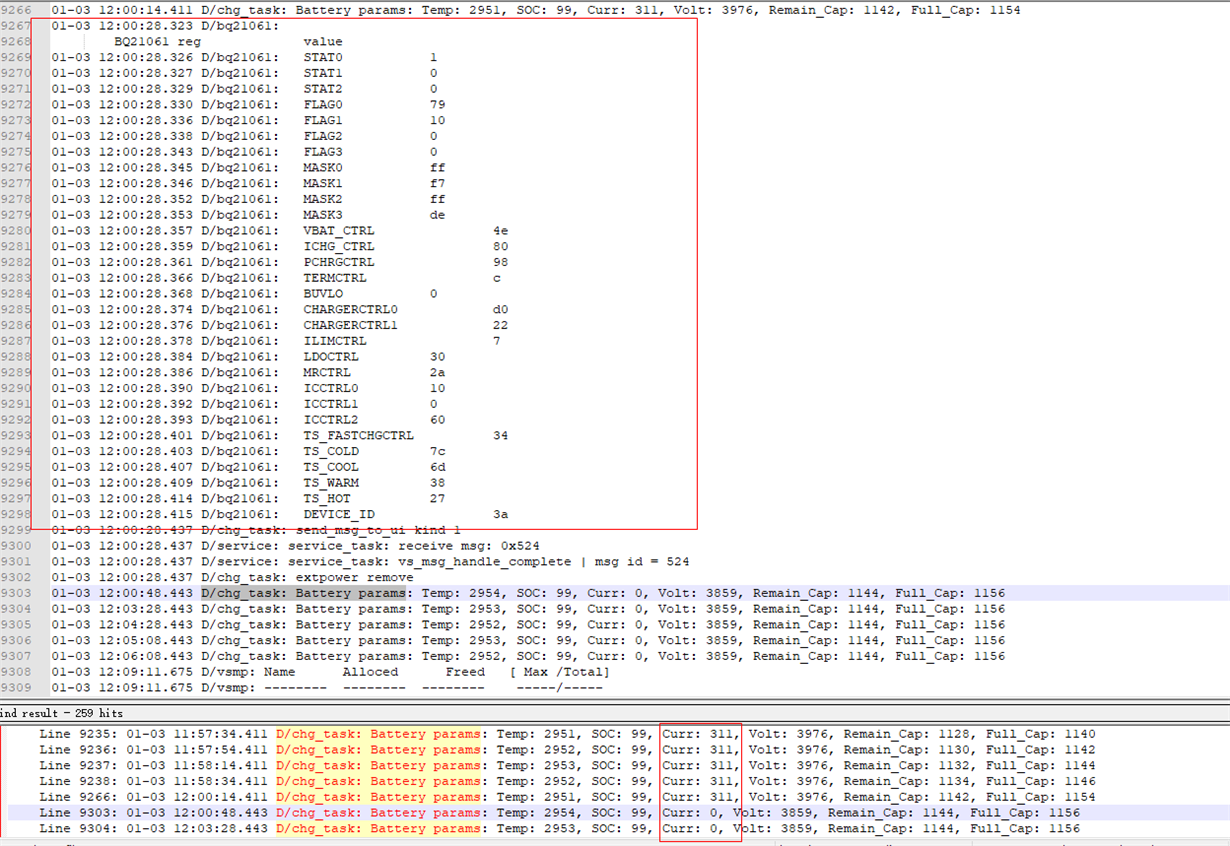Open search result for Line 9304
Image resolution: width=1230 pixels, height=846 pixels.
[x=559, y=829]
